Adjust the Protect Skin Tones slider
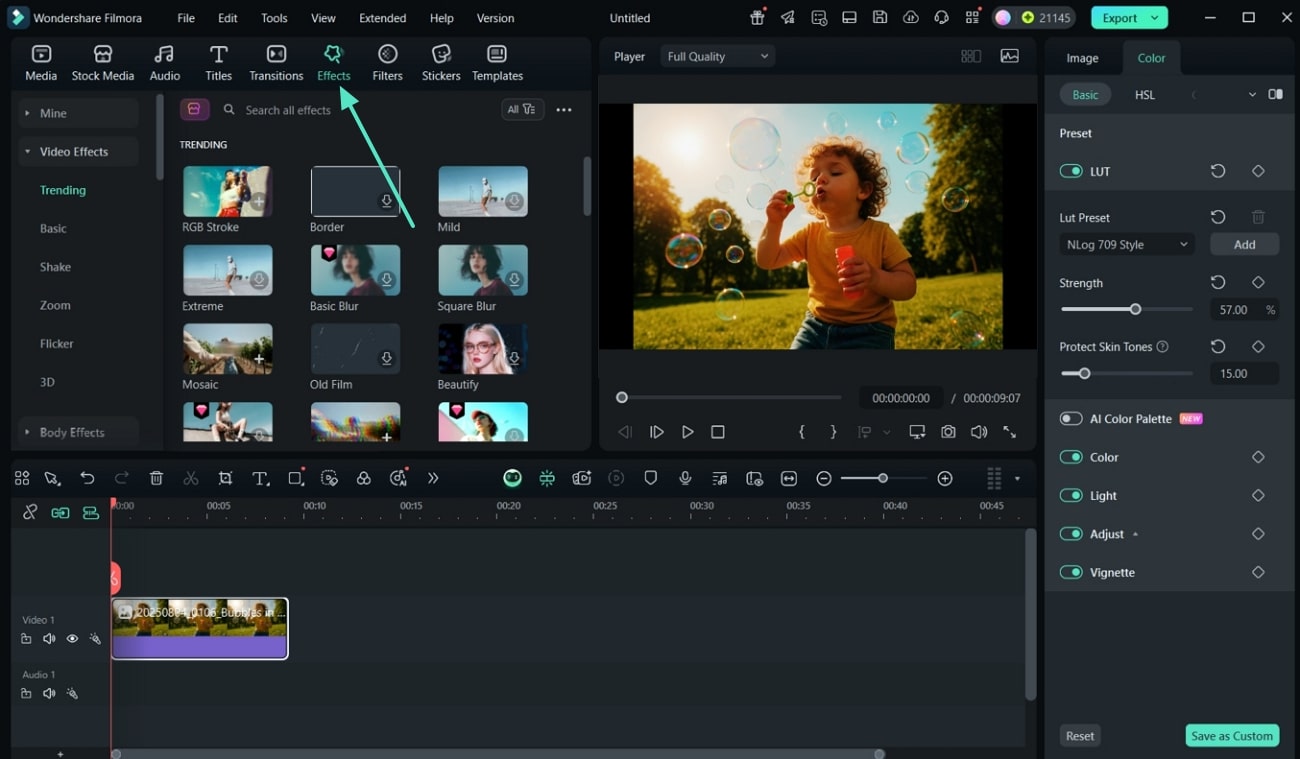This screenshot has height=759, width=1300. (x=1084, y=373)
